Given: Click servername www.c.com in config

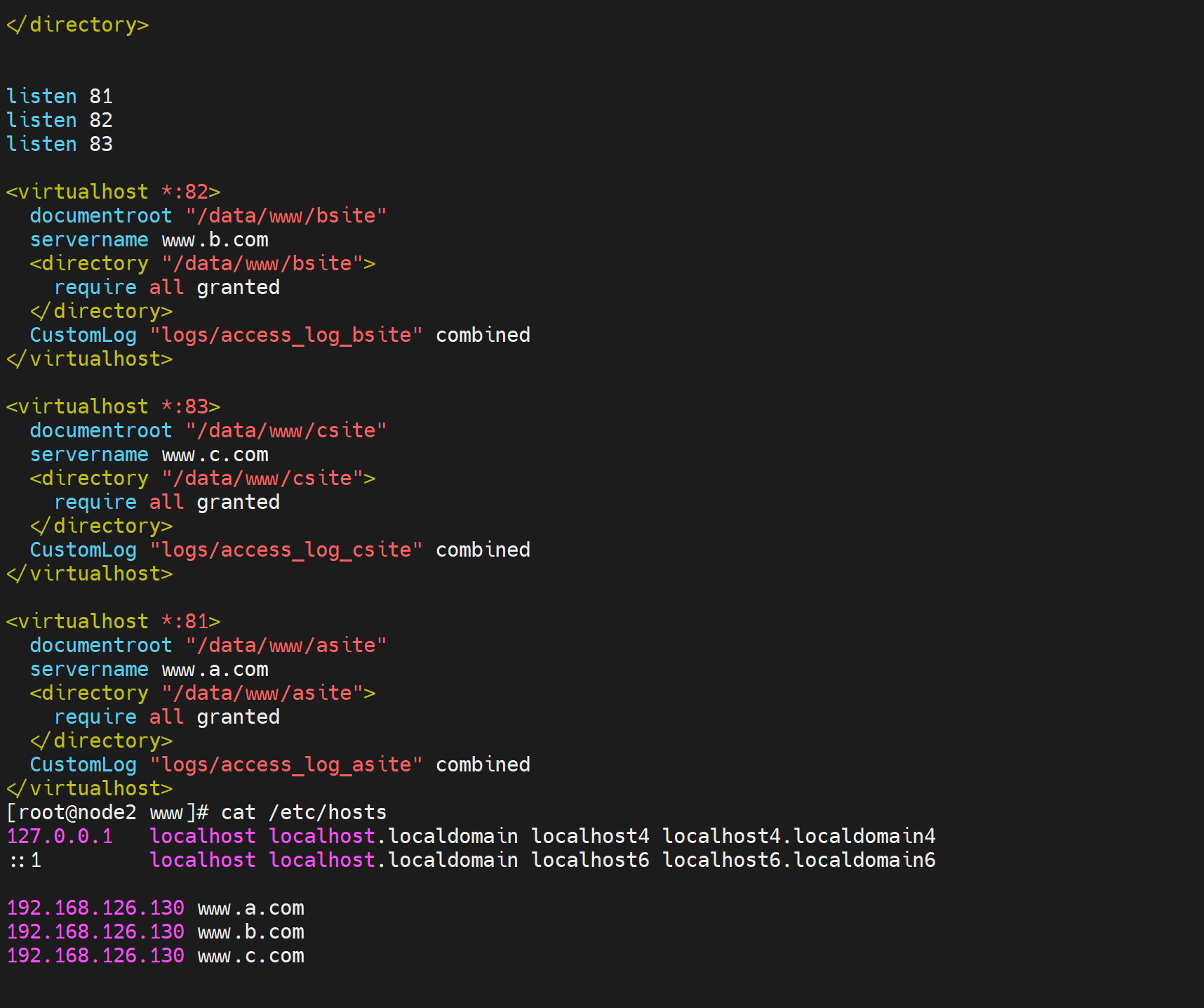Looking at the screenshot, I should coord(149,455).
